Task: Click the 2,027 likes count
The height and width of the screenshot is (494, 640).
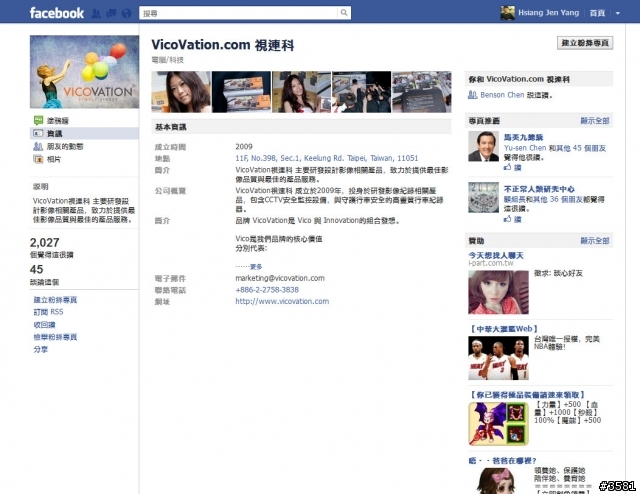Action: (x=44, y=243)
